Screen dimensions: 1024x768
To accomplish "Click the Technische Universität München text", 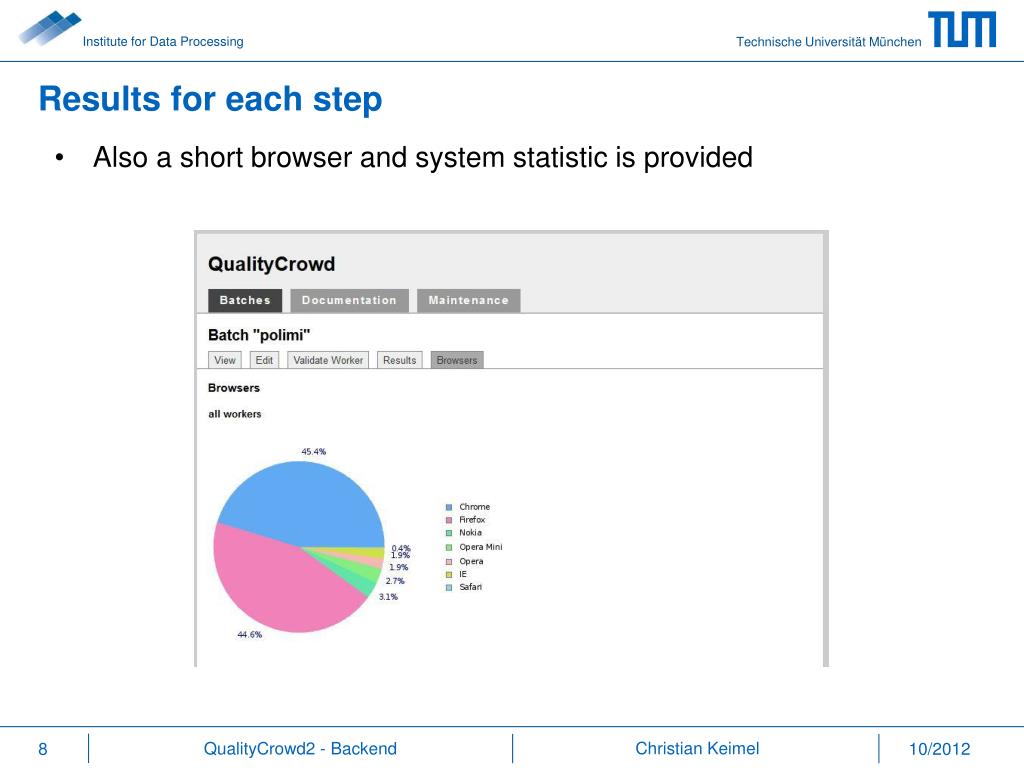I will click(x=829, y=42).
